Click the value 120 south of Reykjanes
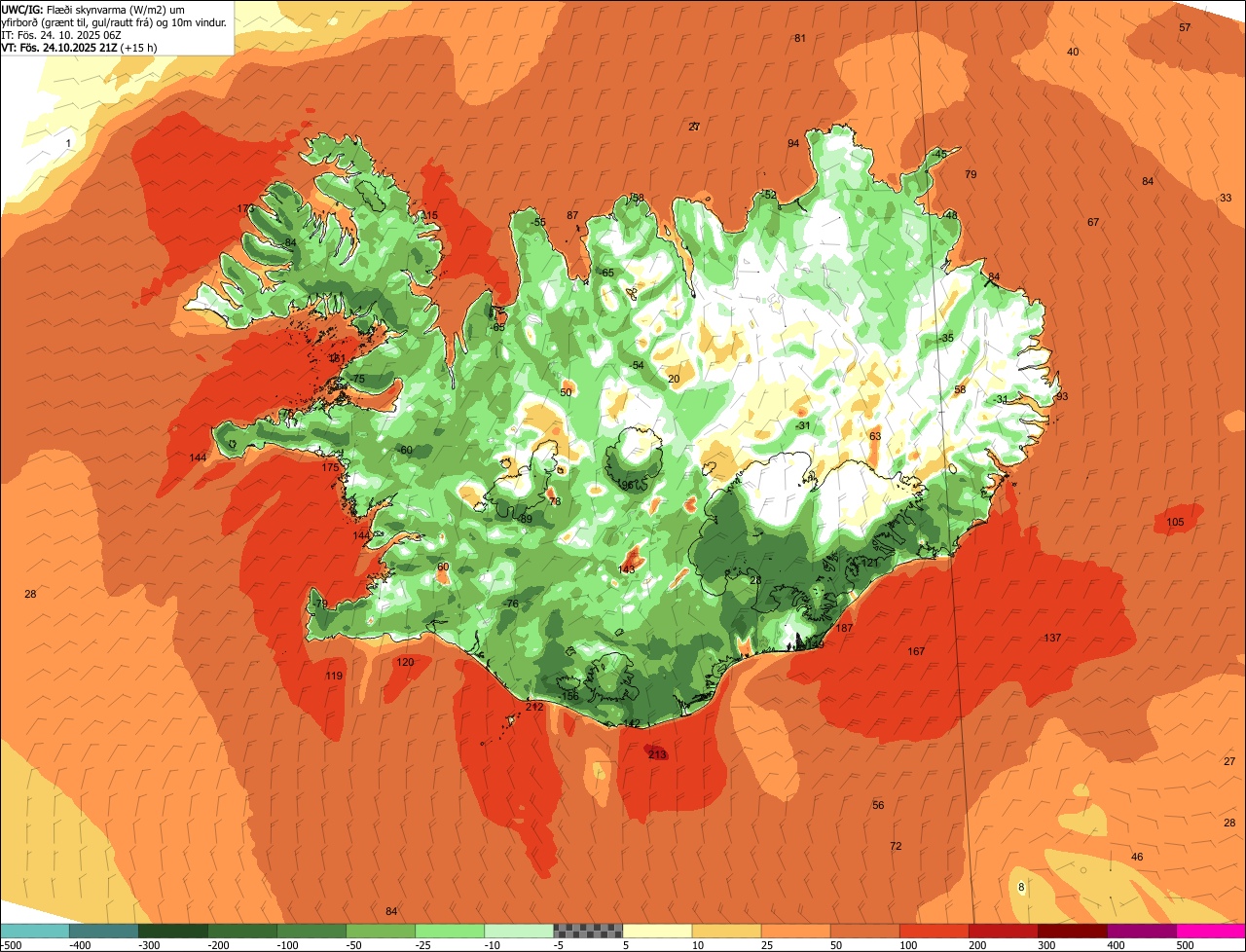1246x952 pixels. [x=405, y=662]
